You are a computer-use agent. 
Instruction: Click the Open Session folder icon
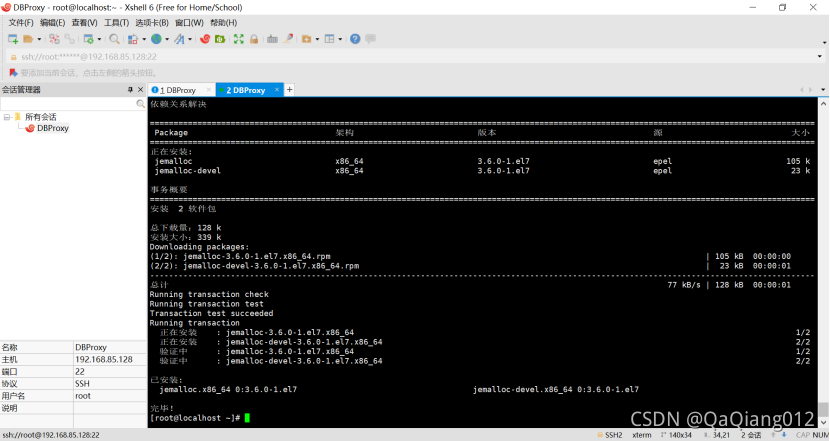29,39
